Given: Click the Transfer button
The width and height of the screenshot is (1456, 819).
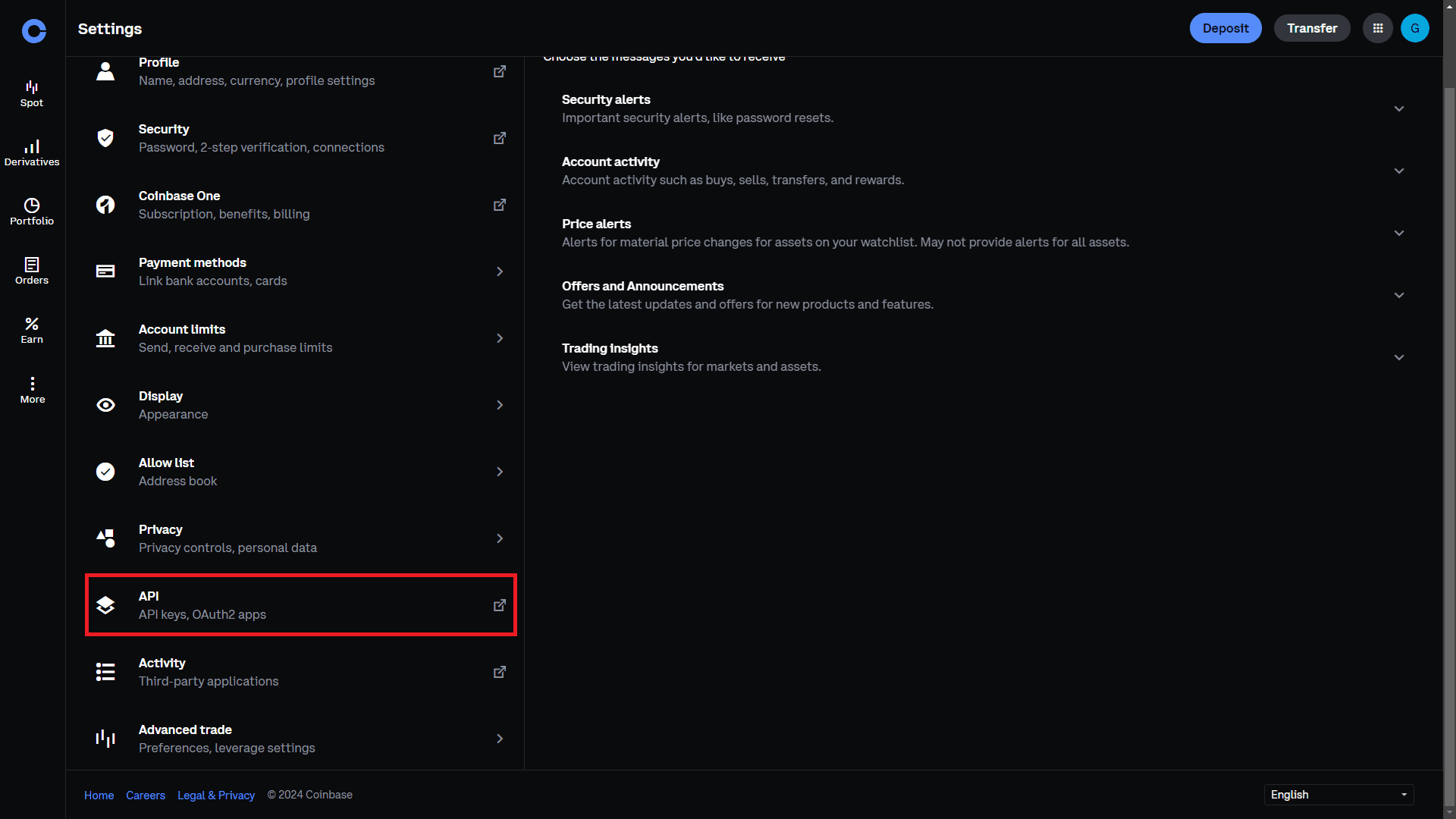Looking at the screenshot, I should click(x=1312, y=28).
